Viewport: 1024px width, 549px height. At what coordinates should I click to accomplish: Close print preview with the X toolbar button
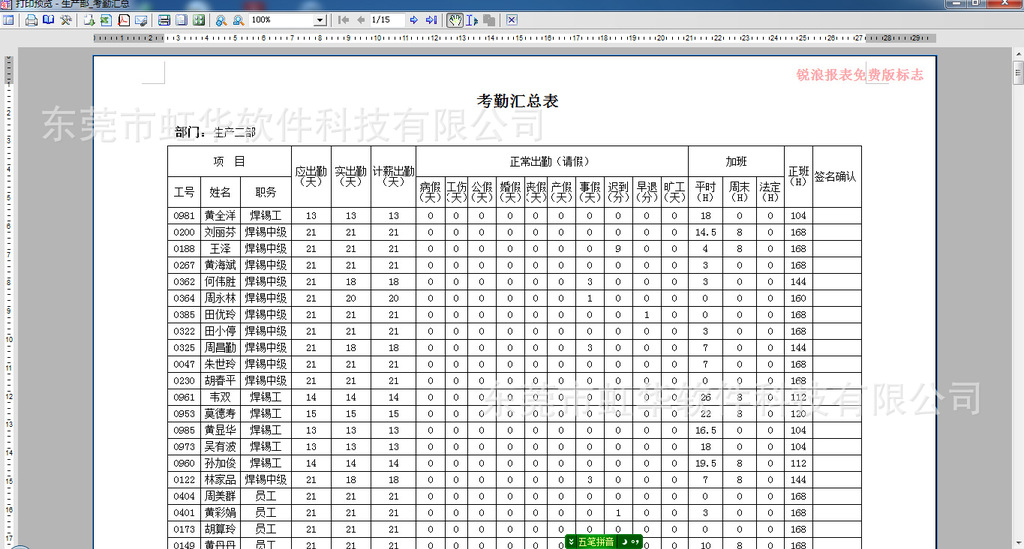512,20
